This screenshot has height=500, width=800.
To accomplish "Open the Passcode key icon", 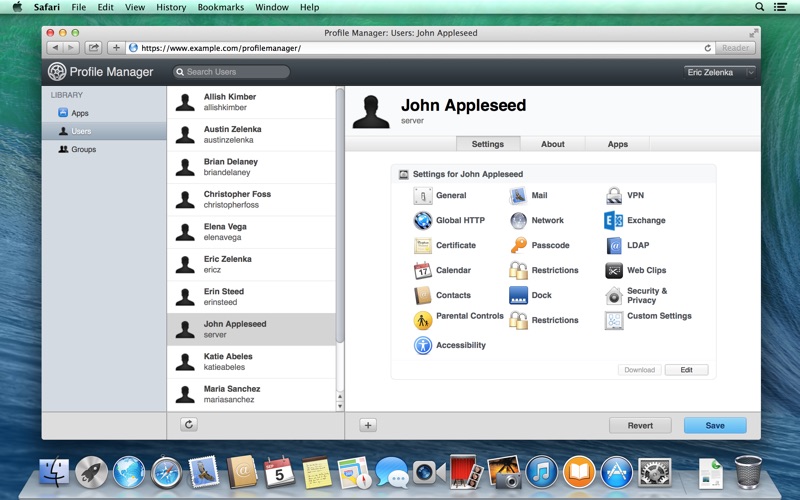I will (x=518, y=246).
